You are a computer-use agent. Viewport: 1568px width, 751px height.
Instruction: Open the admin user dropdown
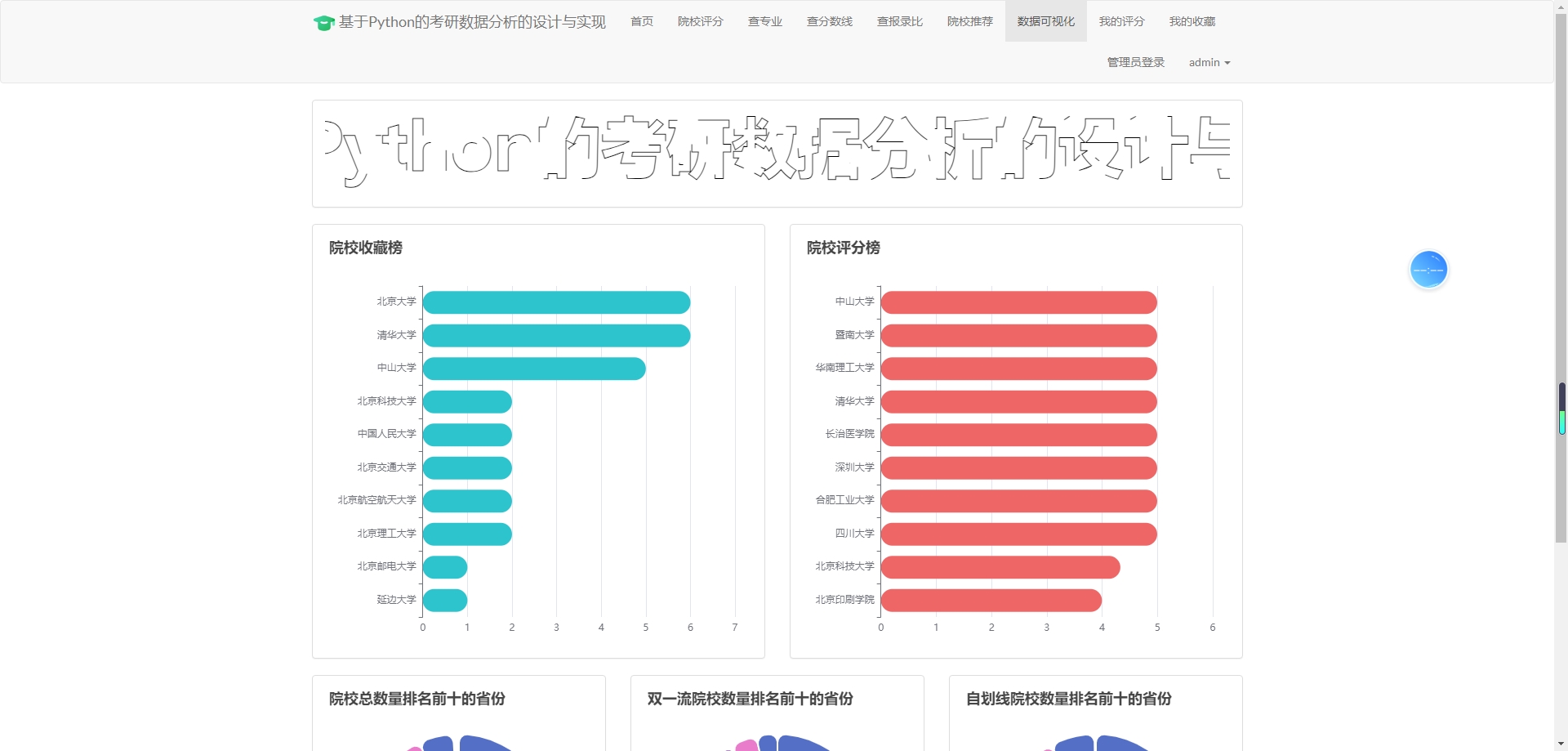pyautogui.click(x=1209, y=62)
